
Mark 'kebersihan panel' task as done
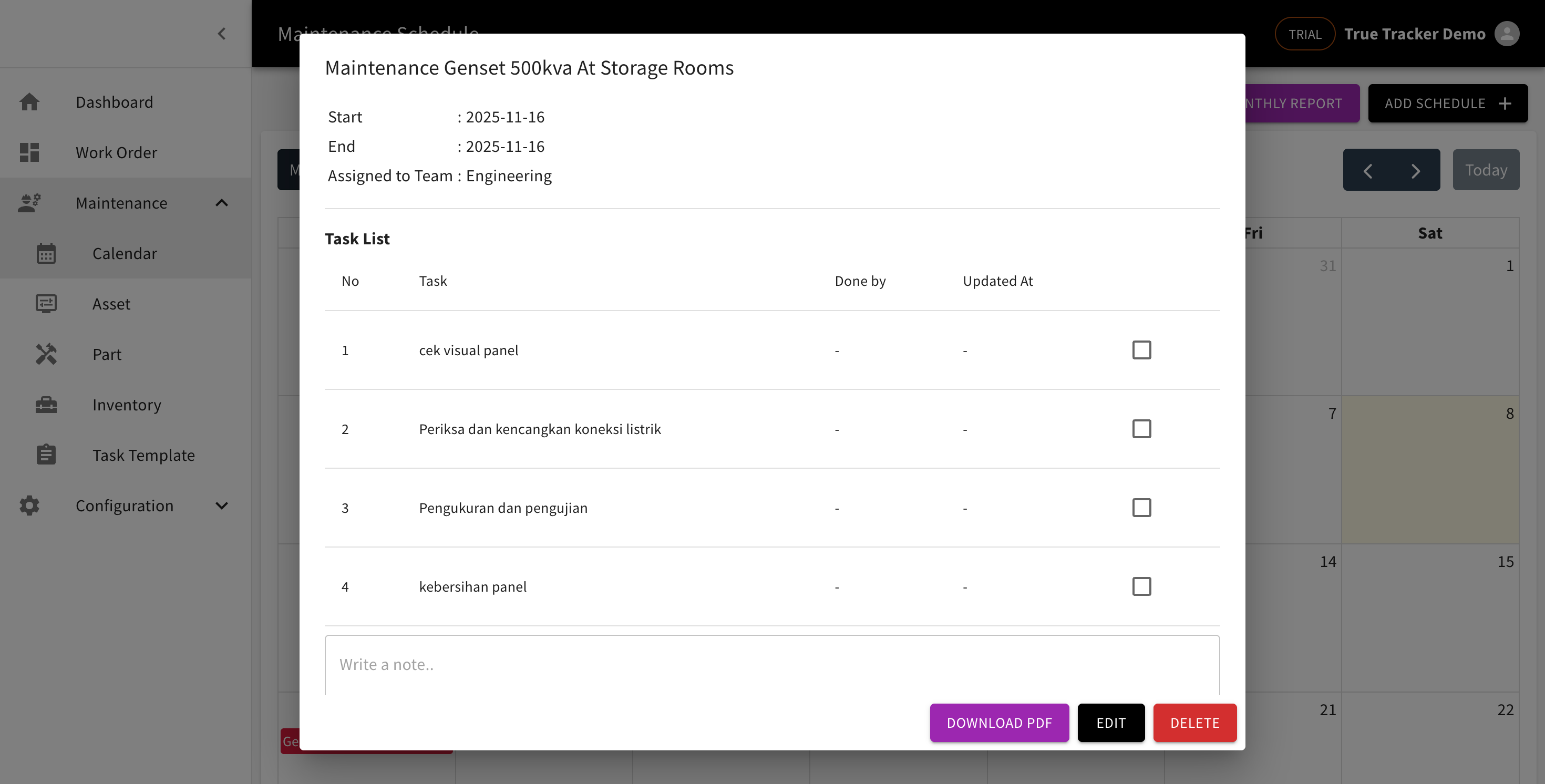click(1141, 586)
